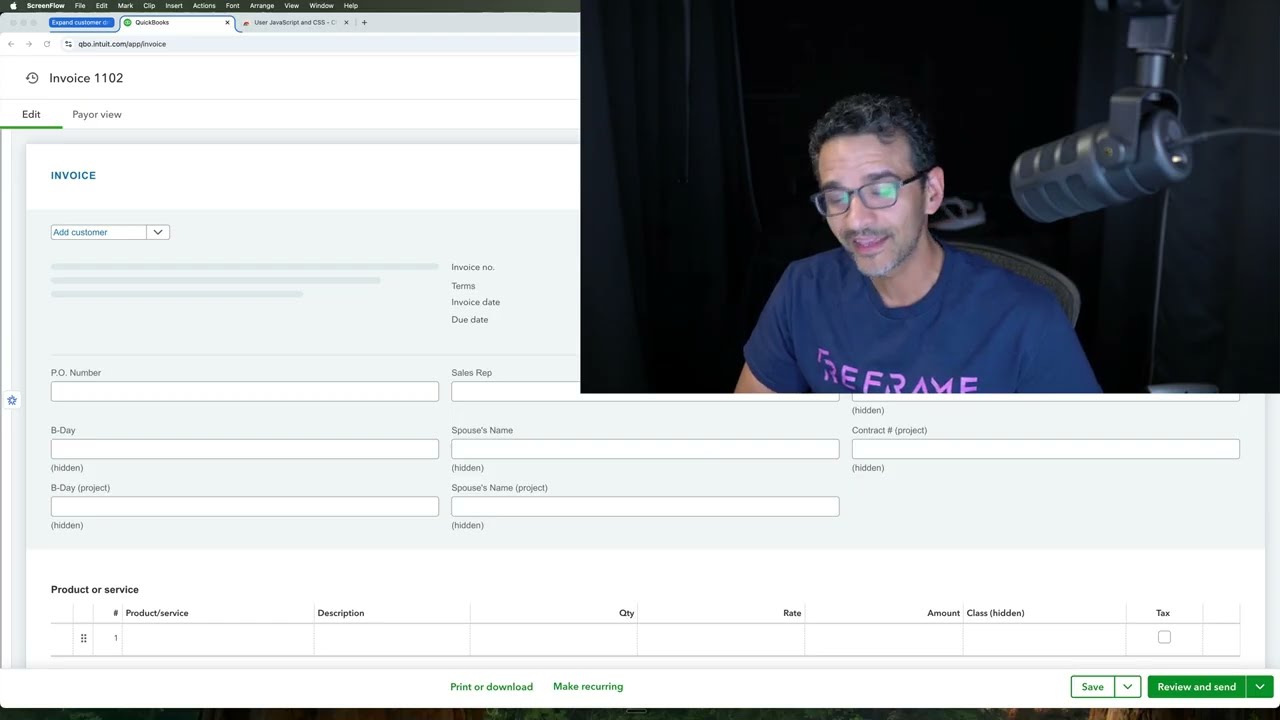The width and height of the screenshot is (1280, 720).
Task: Click the browser back arrow
Action: coord(11,44)
